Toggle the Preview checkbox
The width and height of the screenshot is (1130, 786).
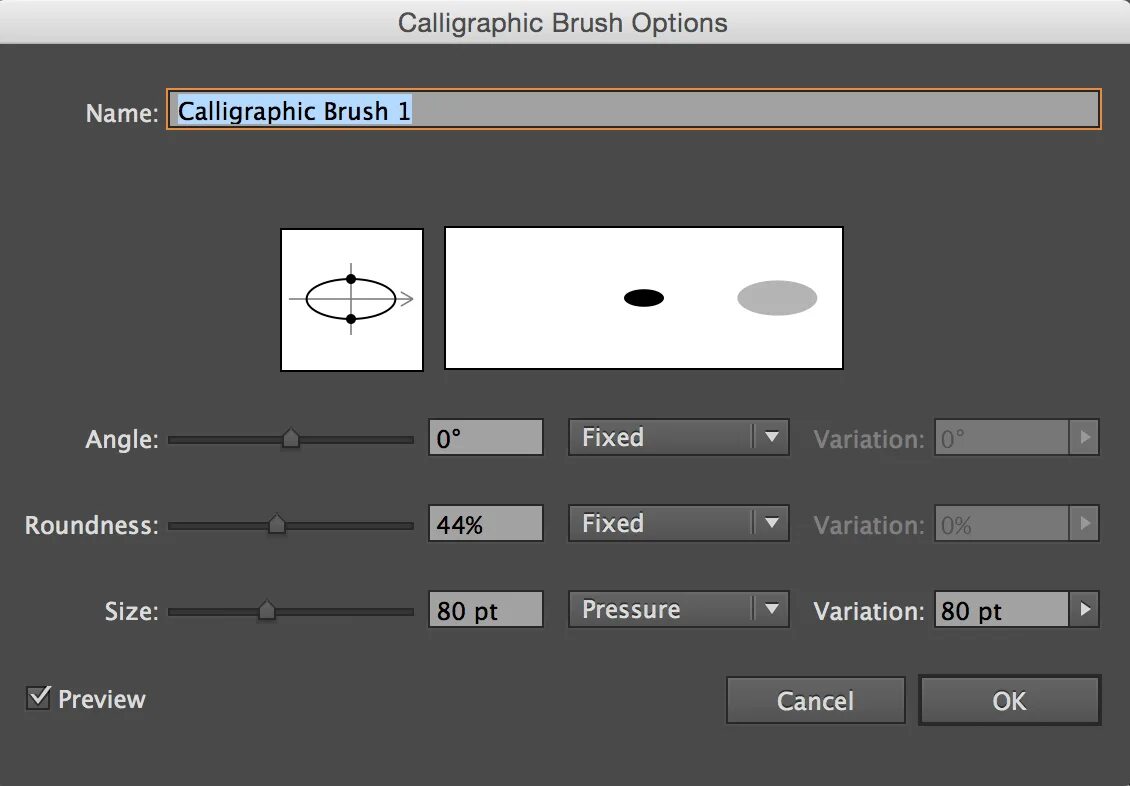tap(39, 698)
